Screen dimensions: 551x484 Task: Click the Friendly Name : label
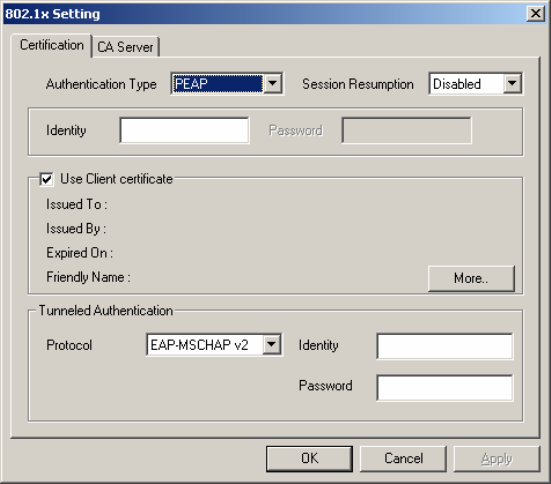(x=88, y=277)
